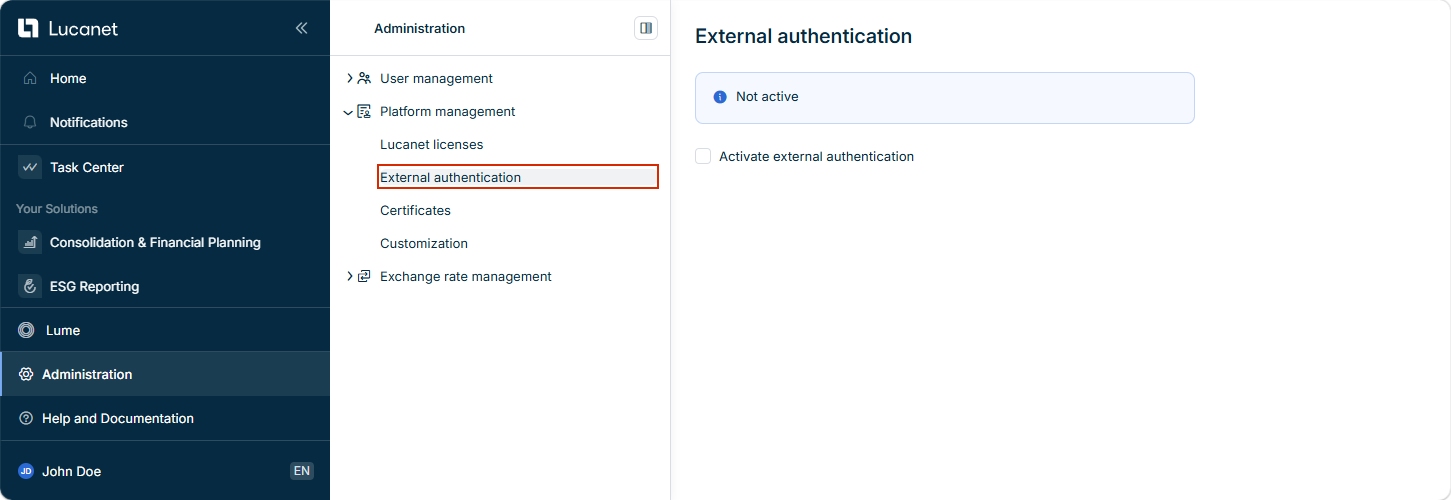
Task: Select Lucanet licenses tree item
Action: tap(431, 144)
